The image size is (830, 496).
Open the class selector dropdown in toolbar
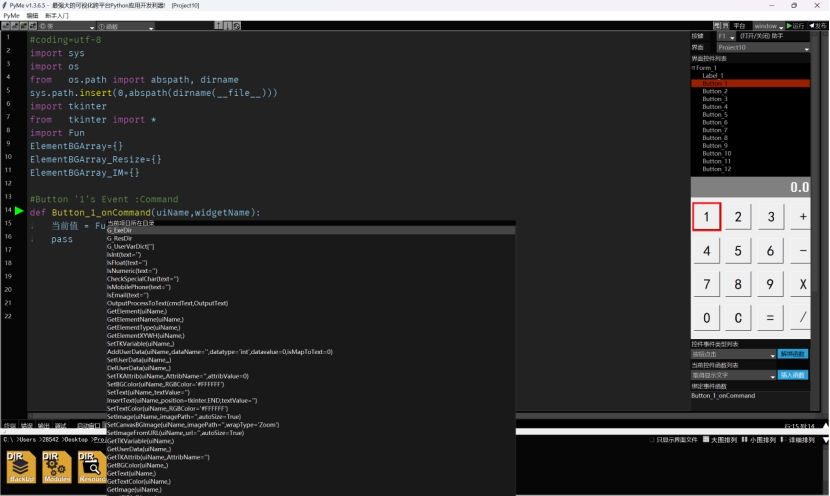pos(67,26)
